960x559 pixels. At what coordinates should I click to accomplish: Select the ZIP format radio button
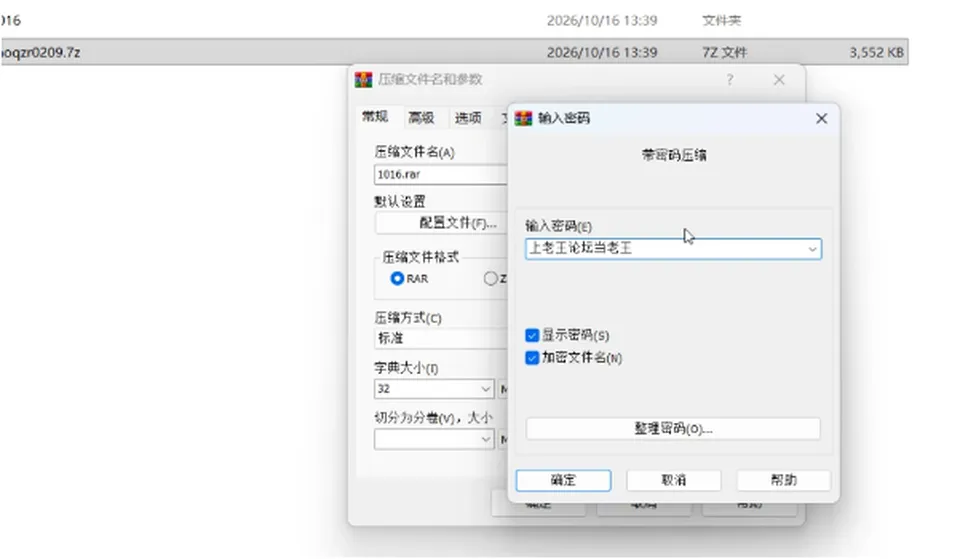coord(490,279)
